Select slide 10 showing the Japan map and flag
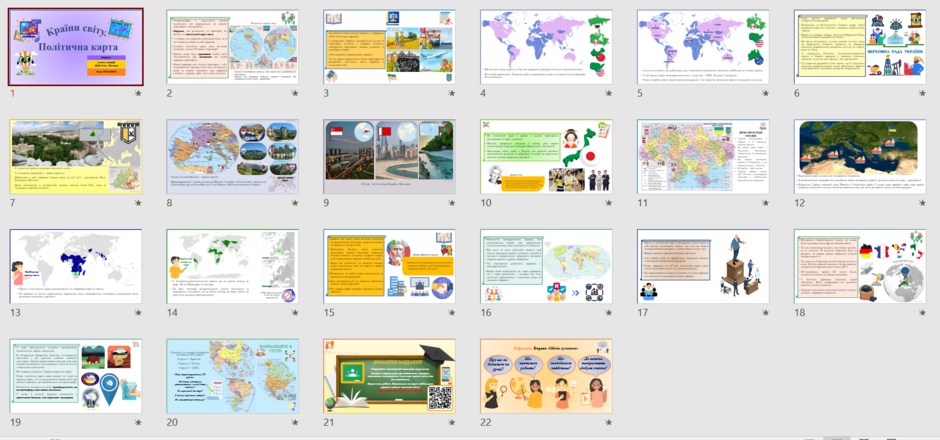This screenshot has height=440, width=940. (546, 156)
